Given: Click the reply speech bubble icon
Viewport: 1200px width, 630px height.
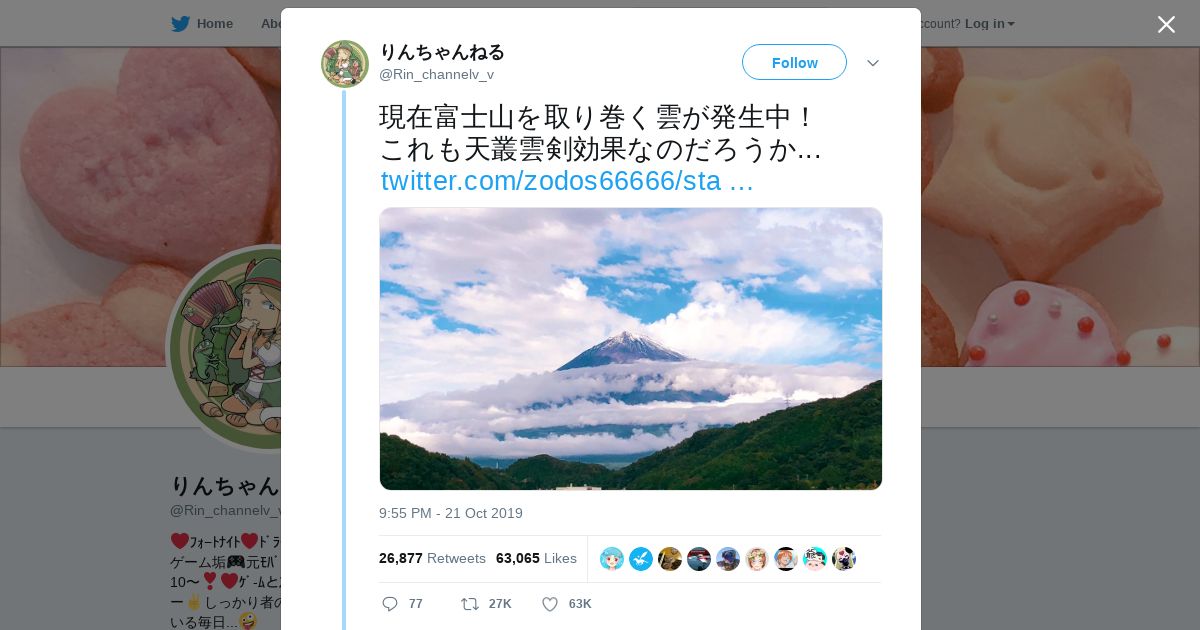Looking at the screenshot, I should point(390,604).
